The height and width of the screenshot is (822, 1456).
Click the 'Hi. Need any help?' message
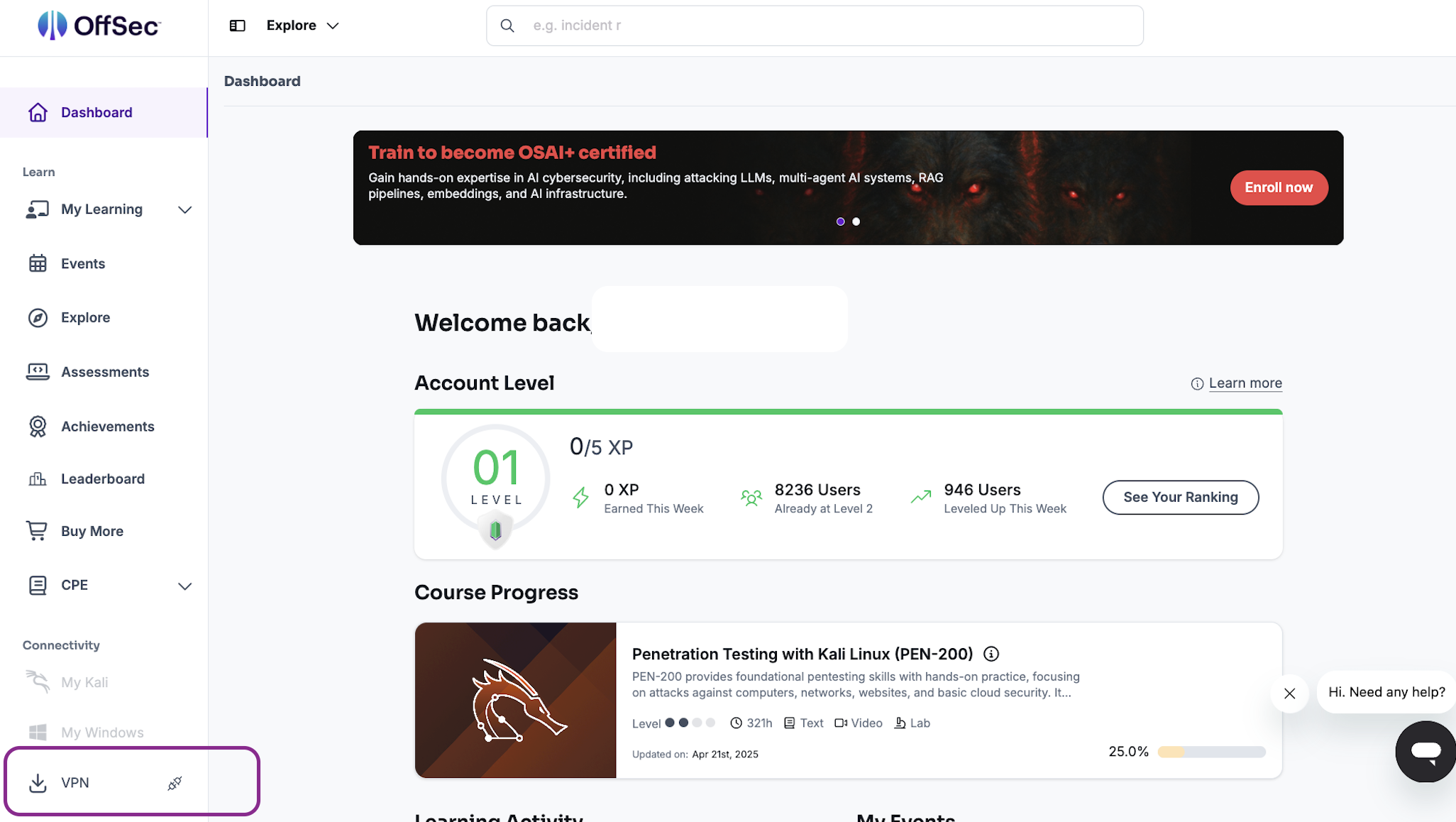click(1386, 692)
